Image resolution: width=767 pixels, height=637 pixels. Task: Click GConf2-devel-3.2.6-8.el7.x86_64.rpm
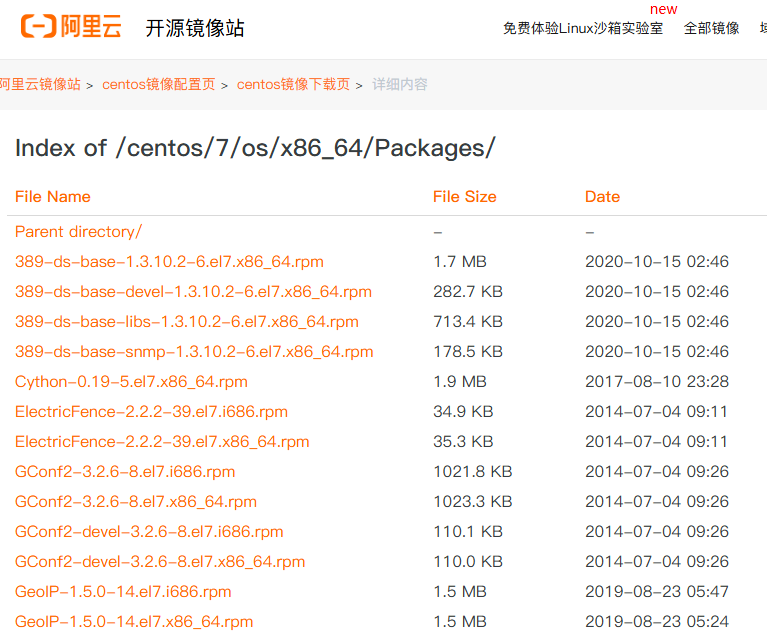(160, 561)
